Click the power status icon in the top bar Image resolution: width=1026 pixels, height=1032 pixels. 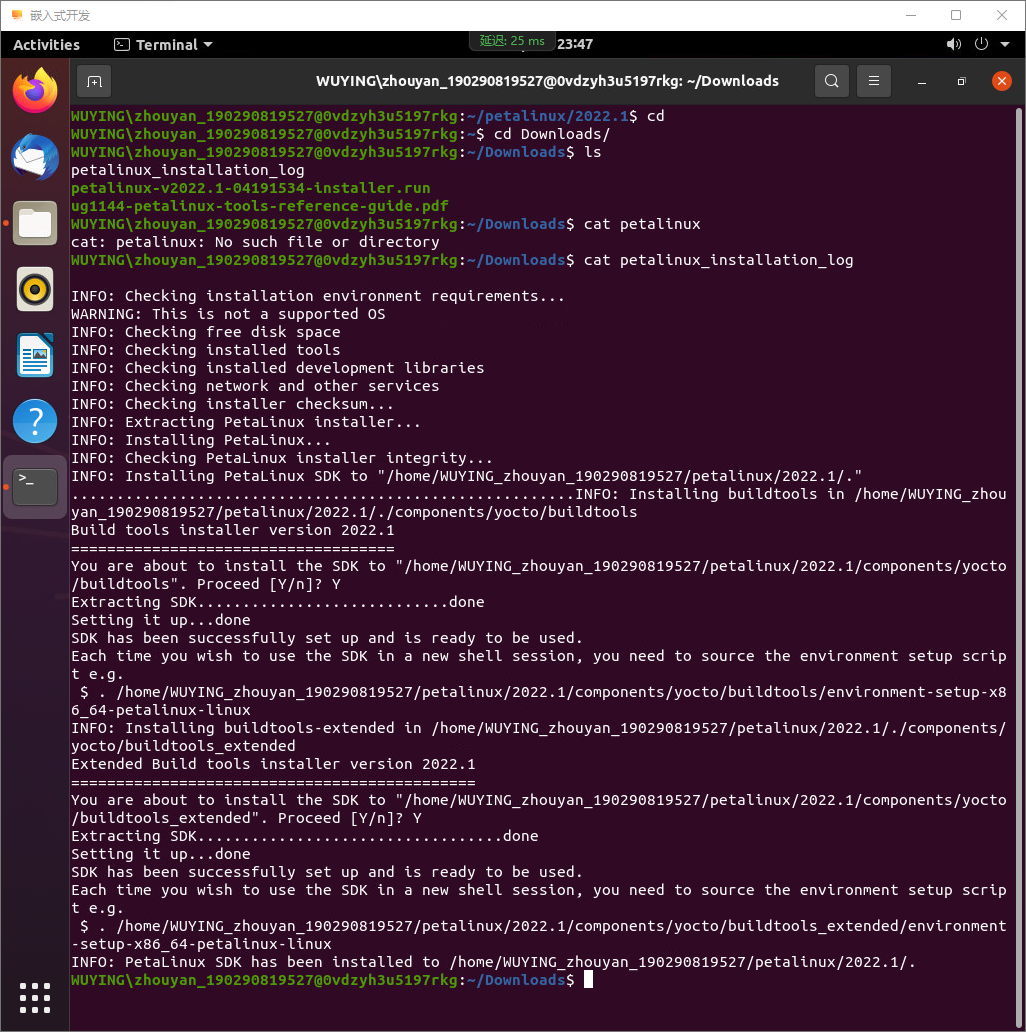(981, 44)
